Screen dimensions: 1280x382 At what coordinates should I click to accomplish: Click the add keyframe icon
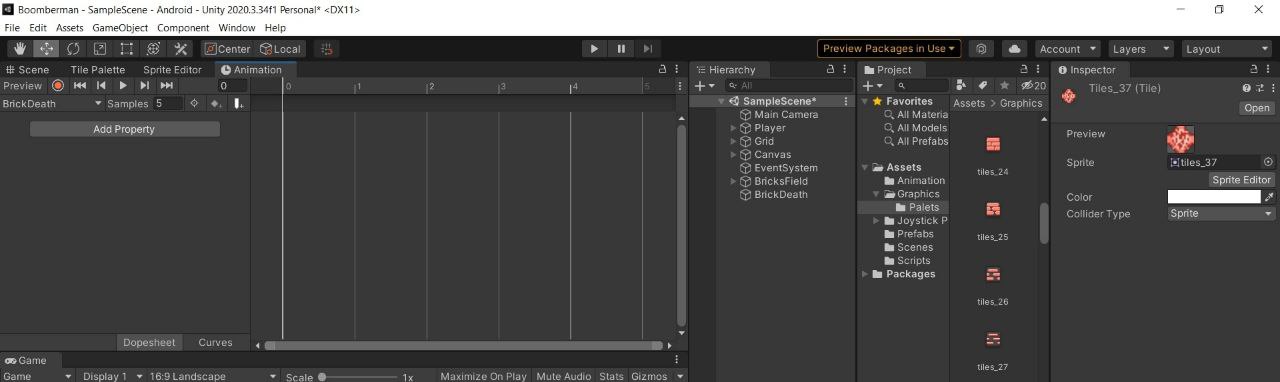click(x=215, y=103)
